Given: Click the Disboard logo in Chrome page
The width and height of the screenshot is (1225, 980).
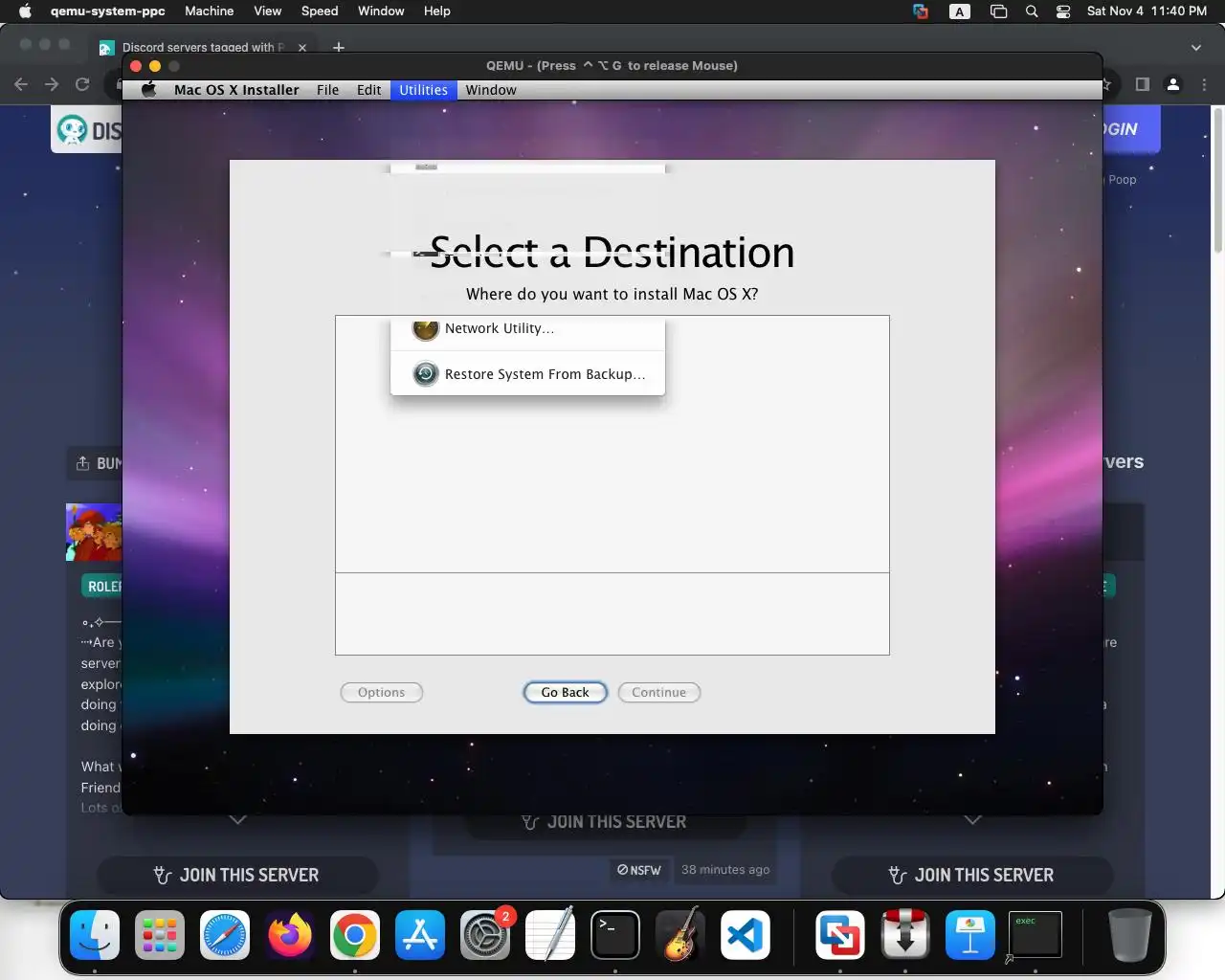Looking at the screenshot, I should (x=87, y=129).
